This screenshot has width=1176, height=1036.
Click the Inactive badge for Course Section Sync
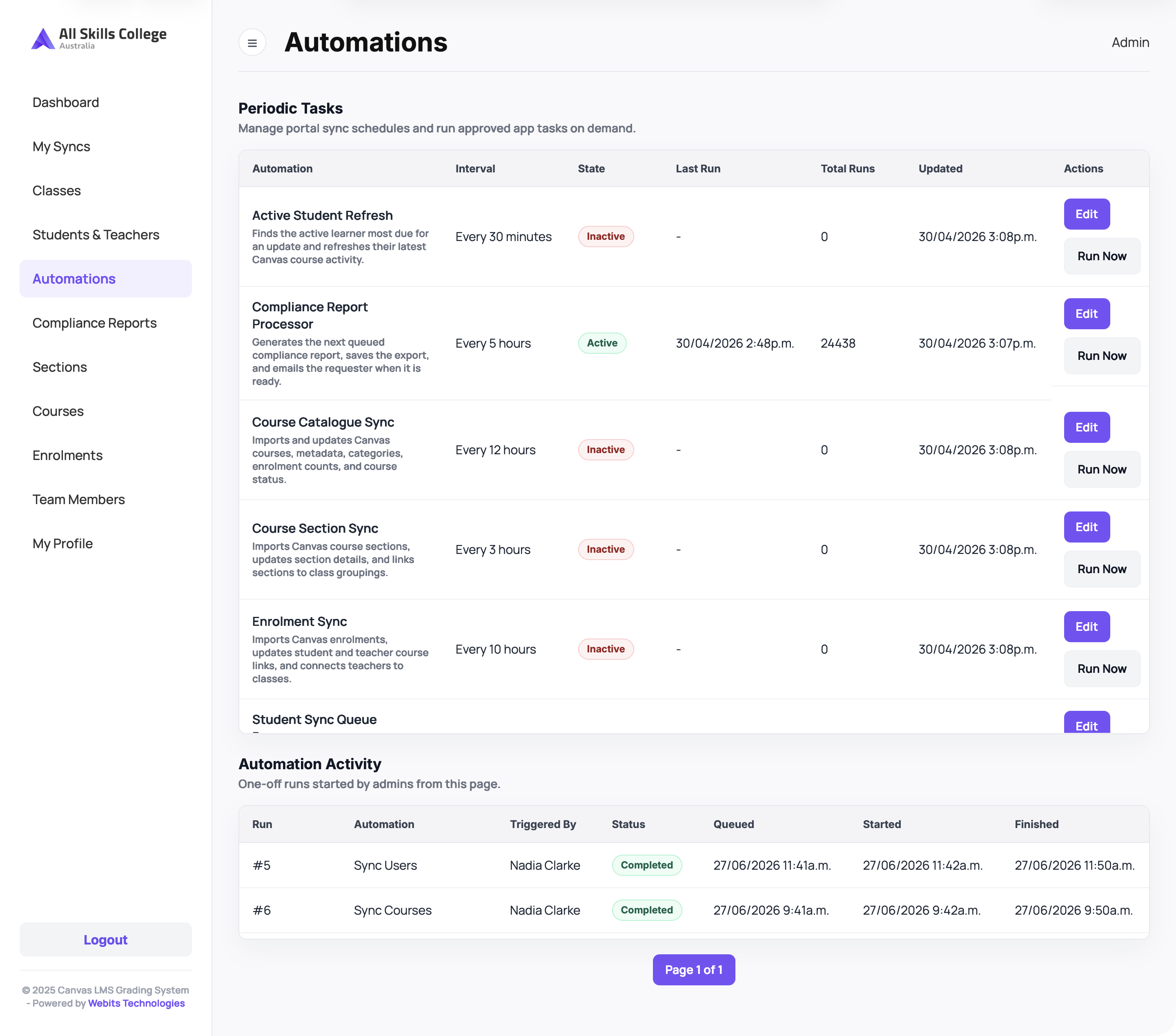605,549
